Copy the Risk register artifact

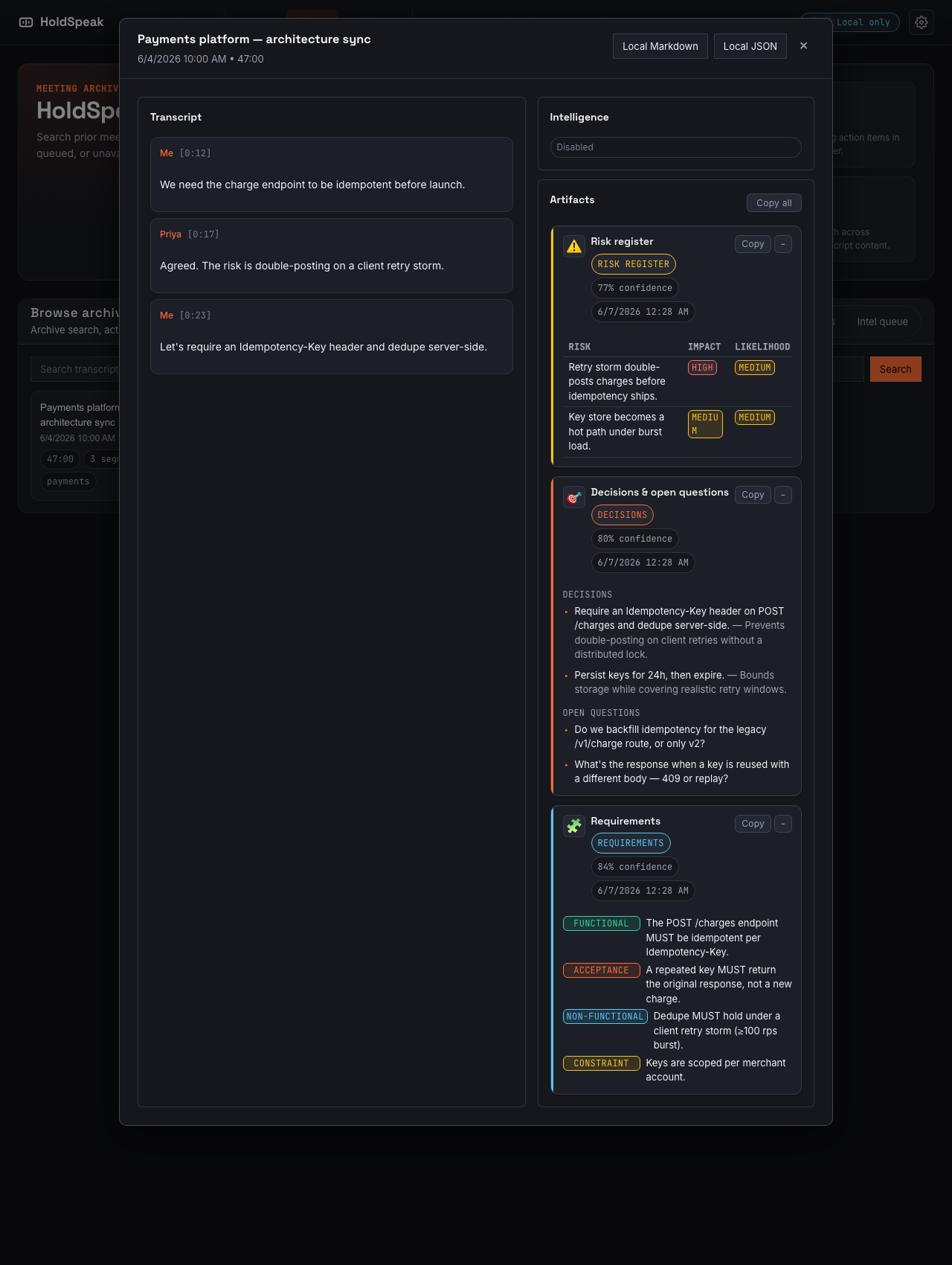click(x=753, y=244)
